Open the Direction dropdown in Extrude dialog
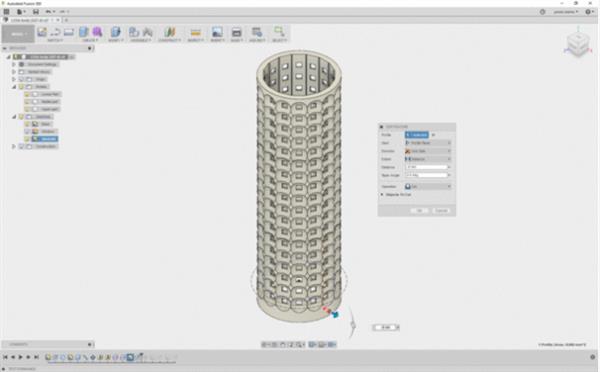 [x=428, y=151]
